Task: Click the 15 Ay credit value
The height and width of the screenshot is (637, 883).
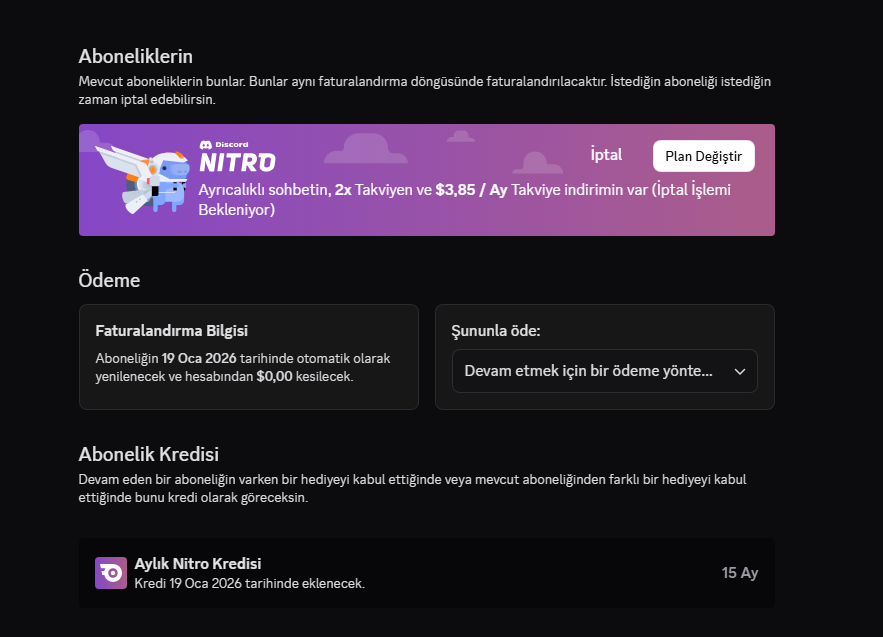Action: coord(739,573)
